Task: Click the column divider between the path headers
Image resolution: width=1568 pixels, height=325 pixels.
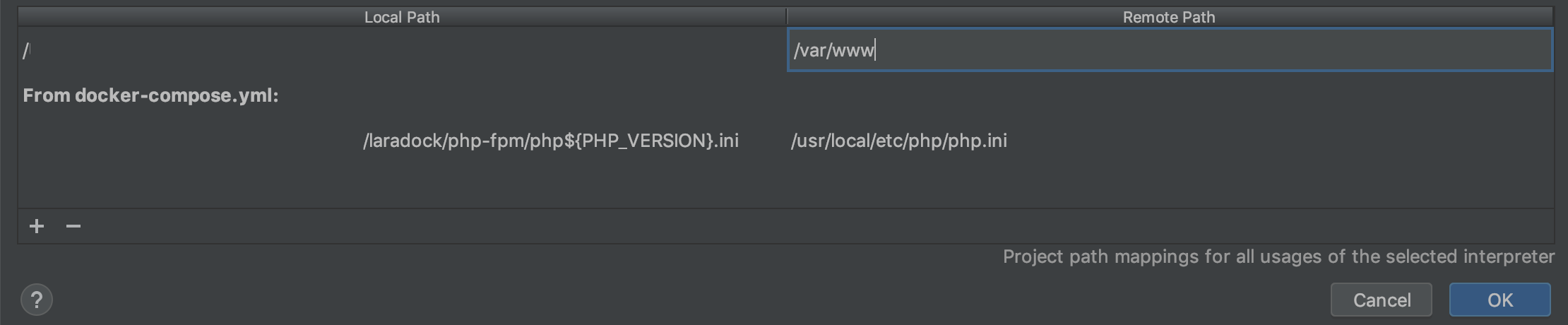Action: [786, 17]
